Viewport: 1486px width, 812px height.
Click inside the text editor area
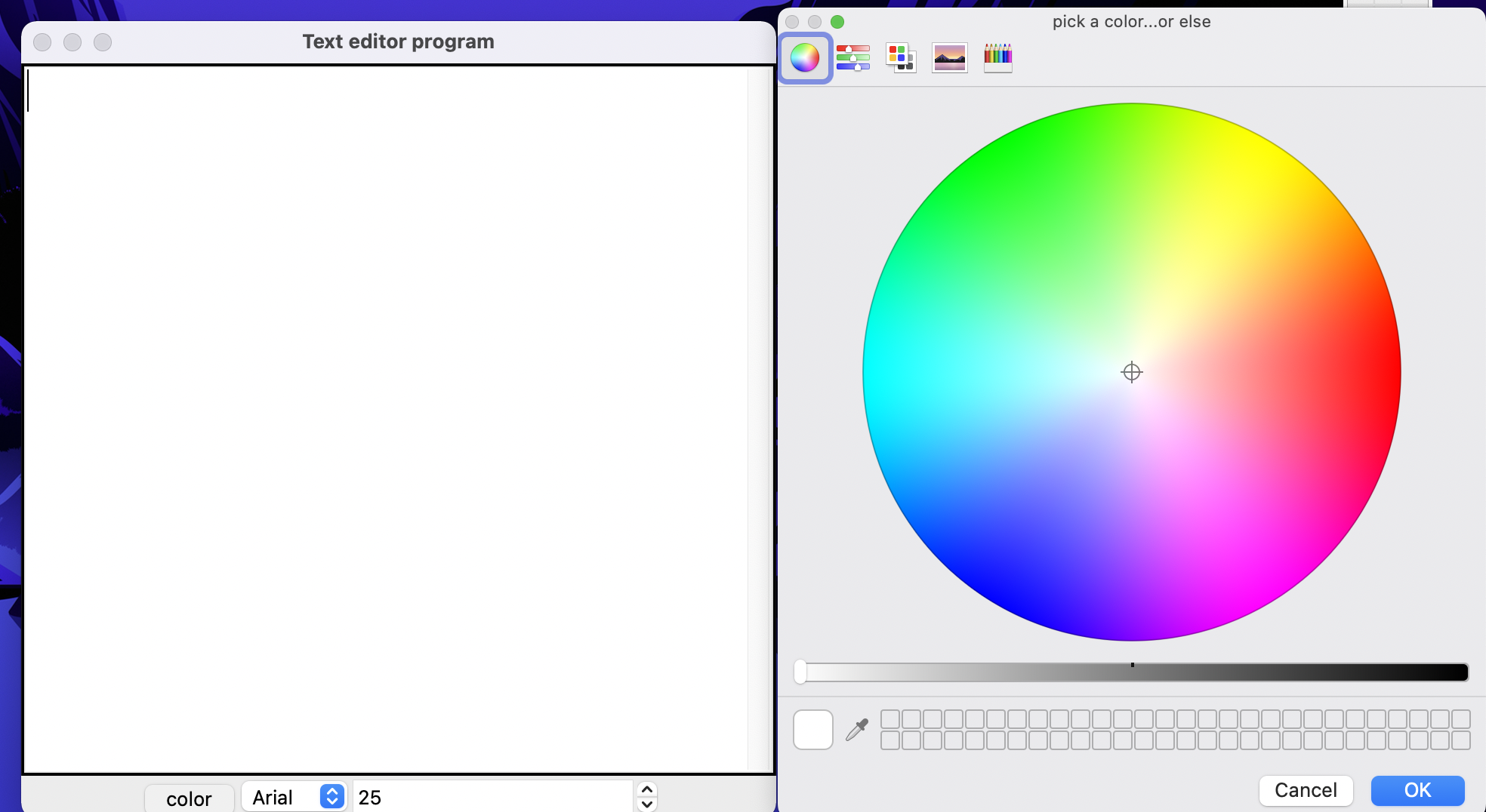click(385, 420)
